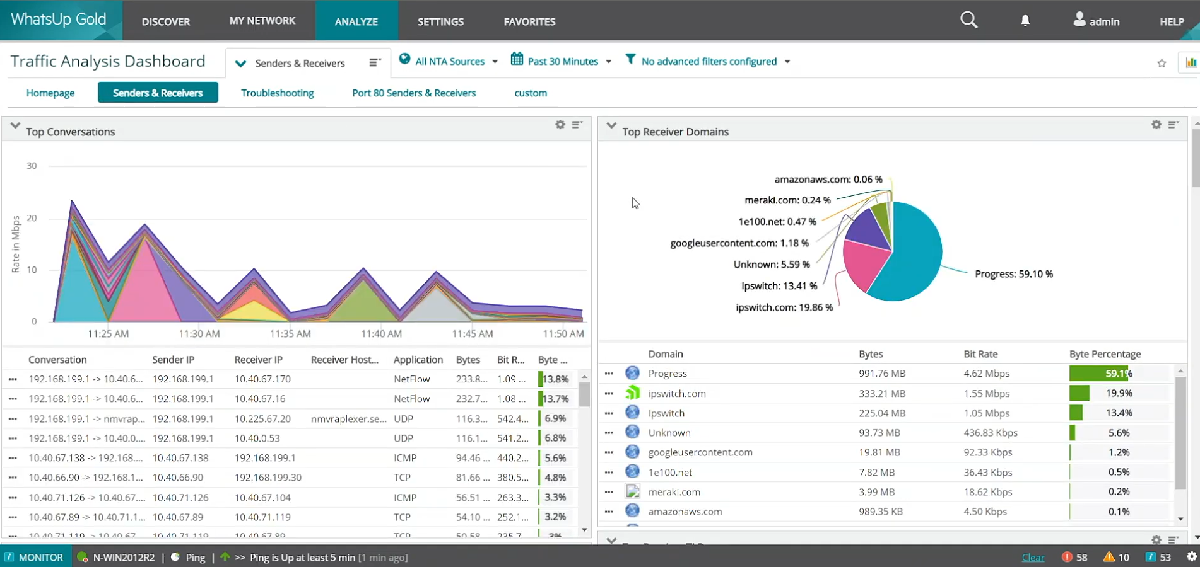Click the green icon beside ipswitch.com
Screen dimensions: 1200x567
632,393
